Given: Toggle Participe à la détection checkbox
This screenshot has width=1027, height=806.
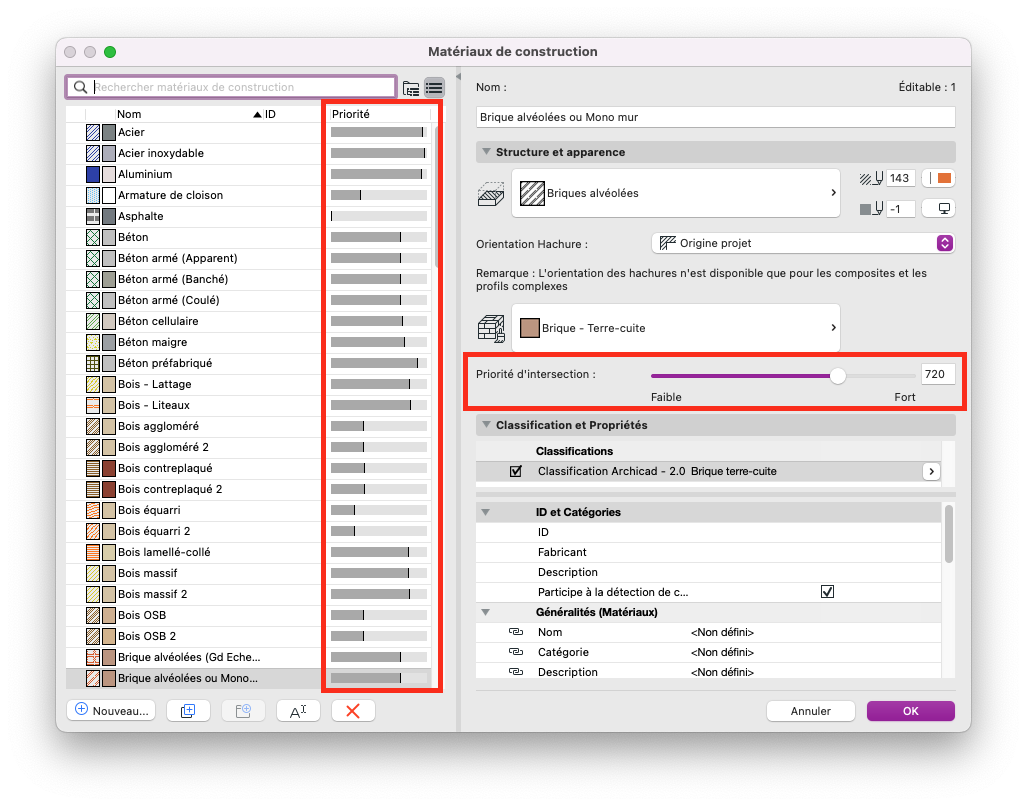Looking at the screenshot, I should 827,592.
